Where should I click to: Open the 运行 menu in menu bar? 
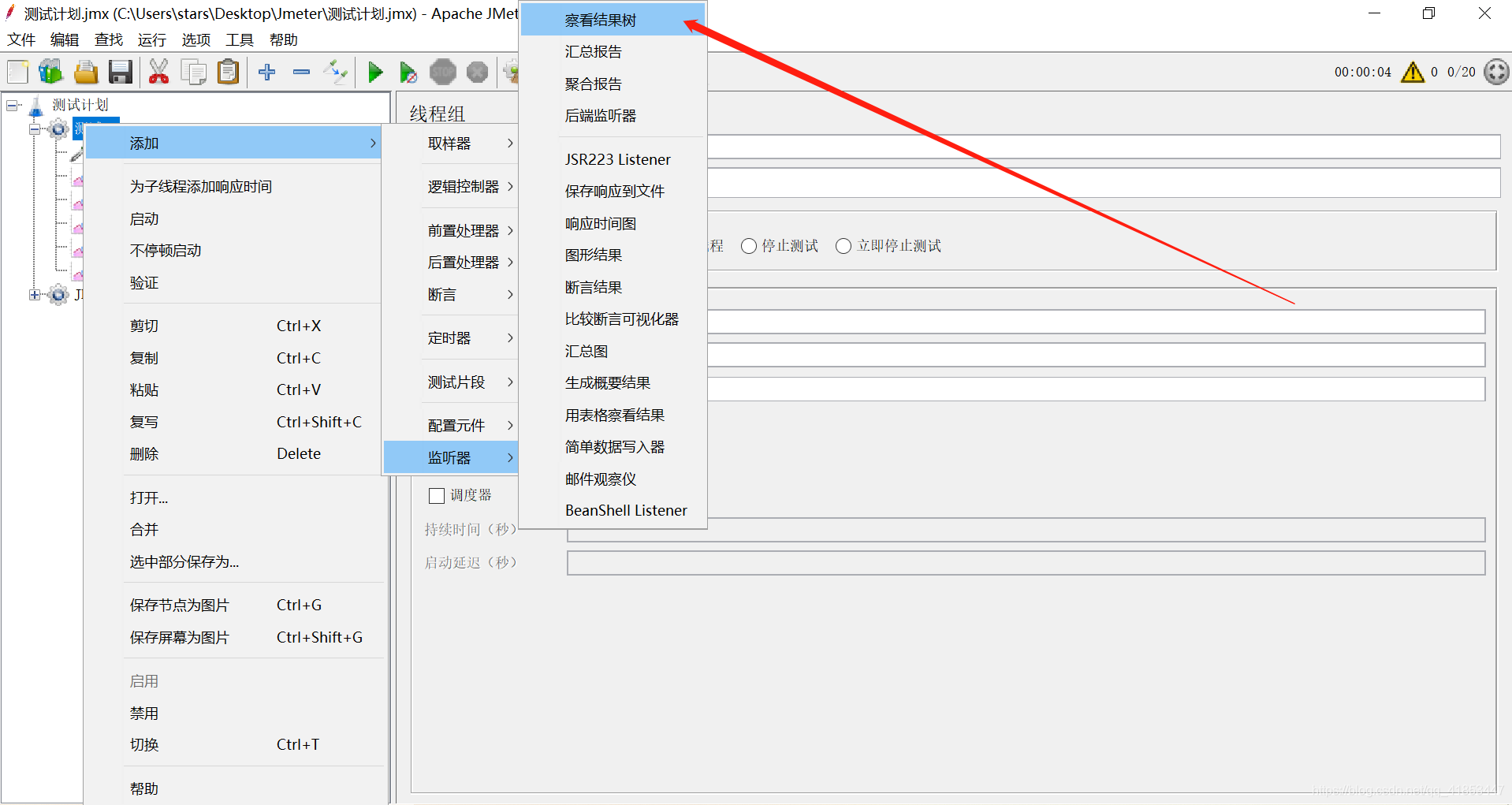click(151, 39)
